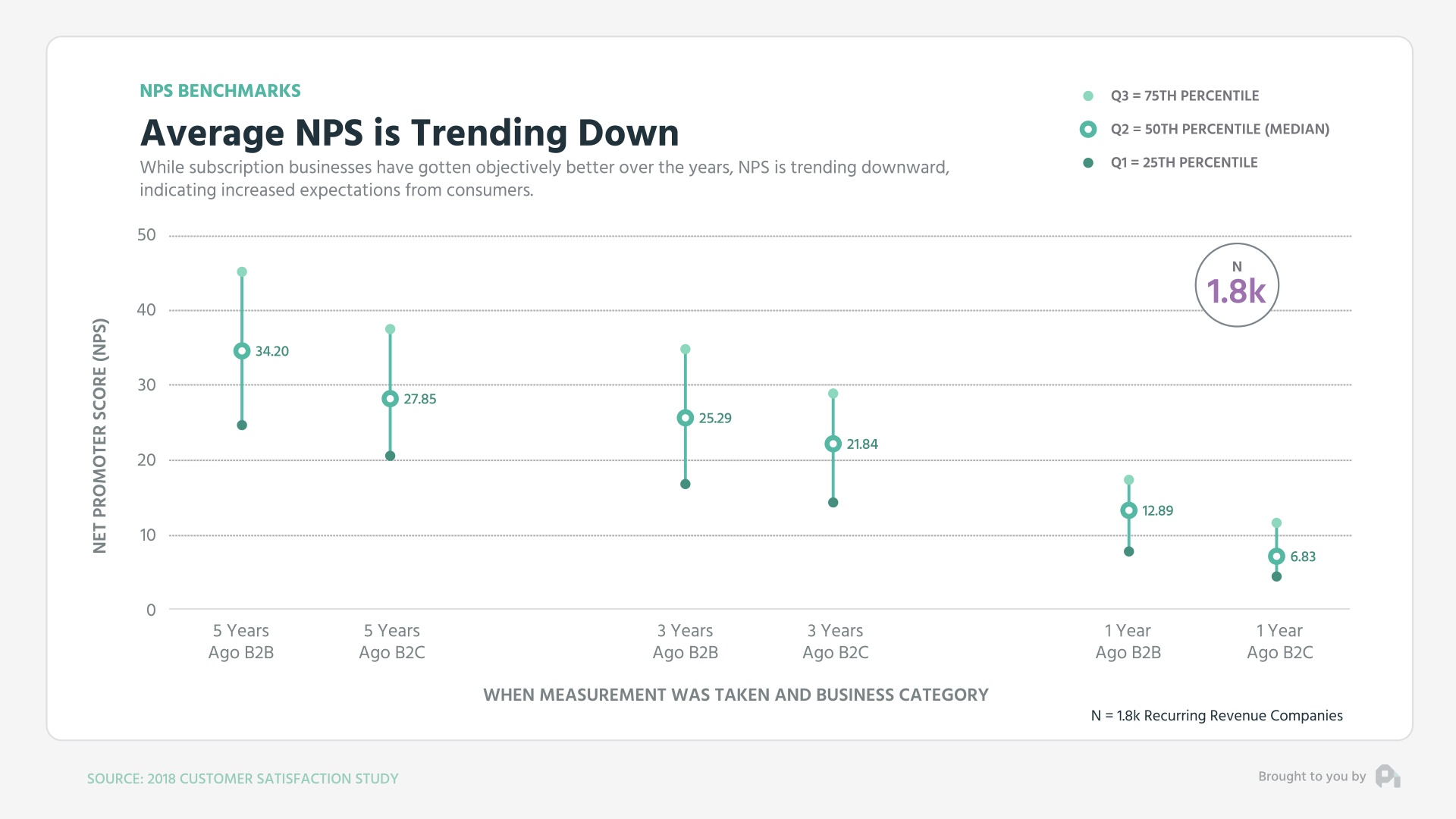Select the 21.84 median data point
Screen dimensions: 1456x819
pos(833,444)
